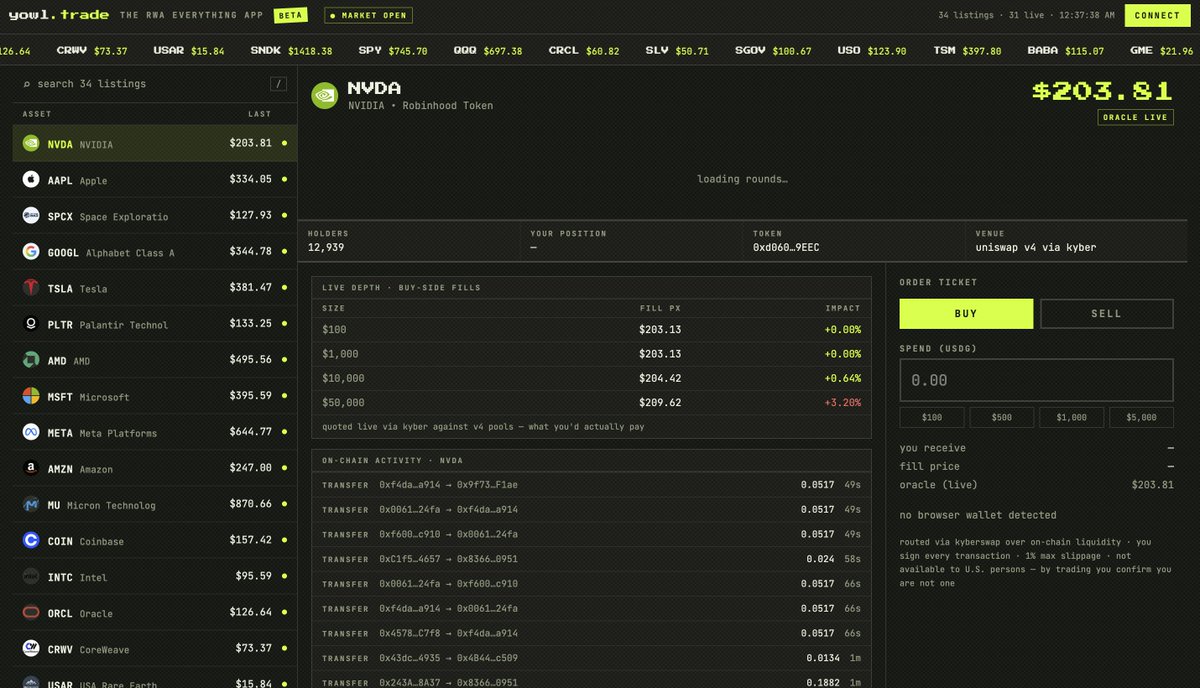Click the CONNECT button

coord(1157,15)
